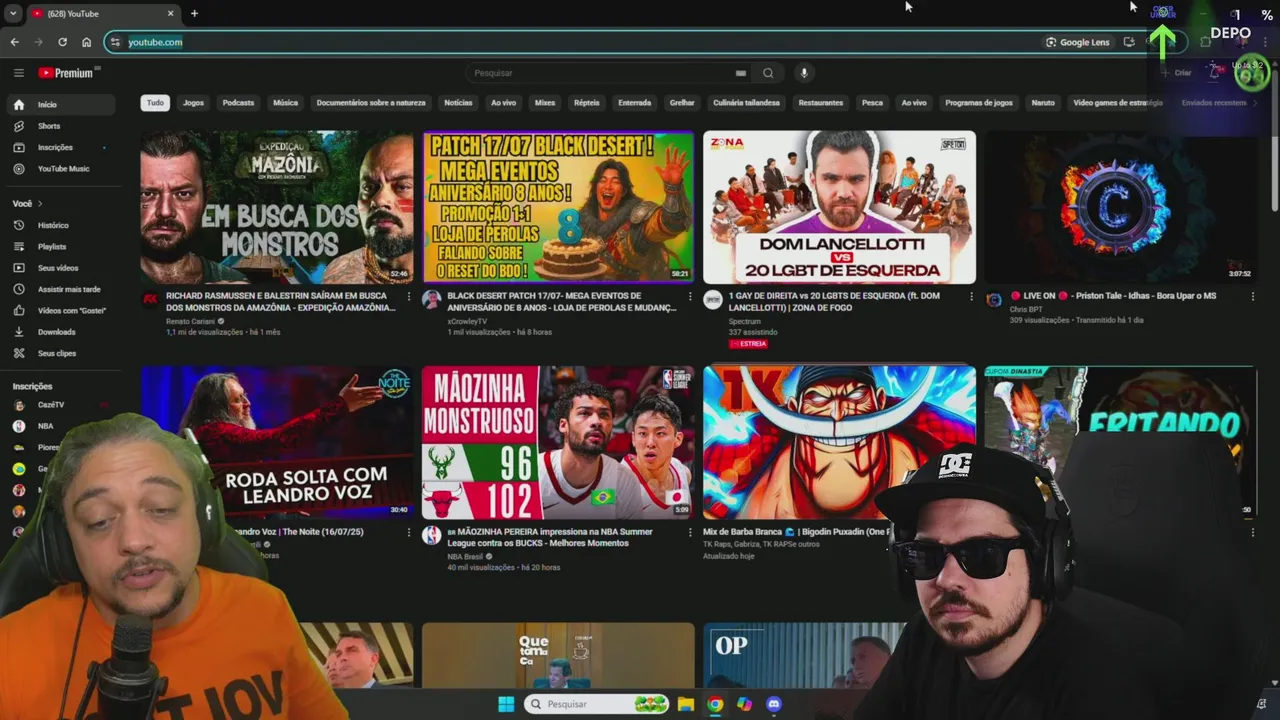This screenshot has width=1280, height=720.
Task: Click the browser home button
Action: point(87,42)
